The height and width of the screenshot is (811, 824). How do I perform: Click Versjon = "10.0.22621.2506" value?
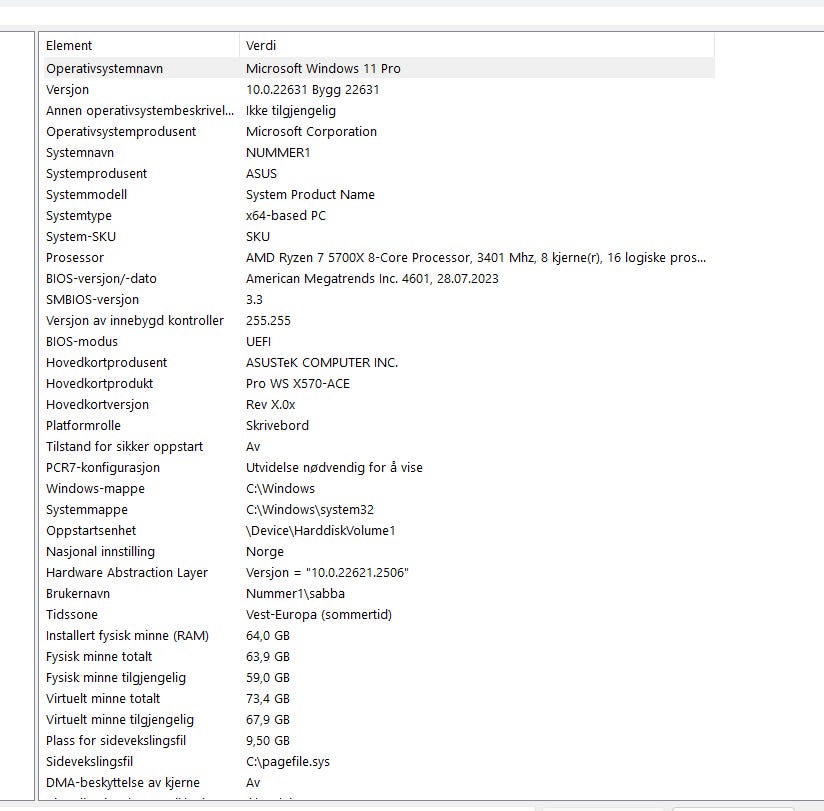click(327, 573)
